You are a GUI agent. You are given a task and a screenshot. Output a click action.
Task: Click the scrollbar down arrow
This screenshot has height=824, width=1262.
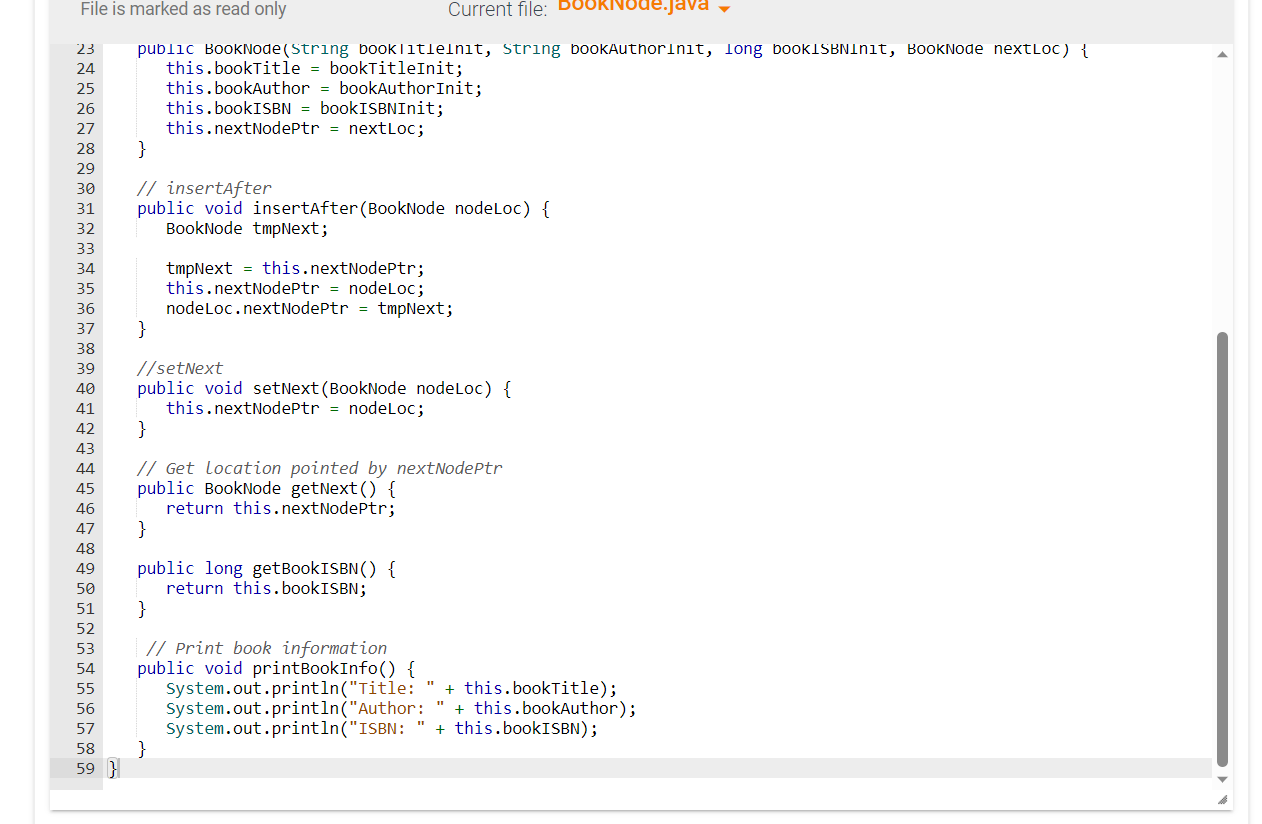[x=1221, y=780]
